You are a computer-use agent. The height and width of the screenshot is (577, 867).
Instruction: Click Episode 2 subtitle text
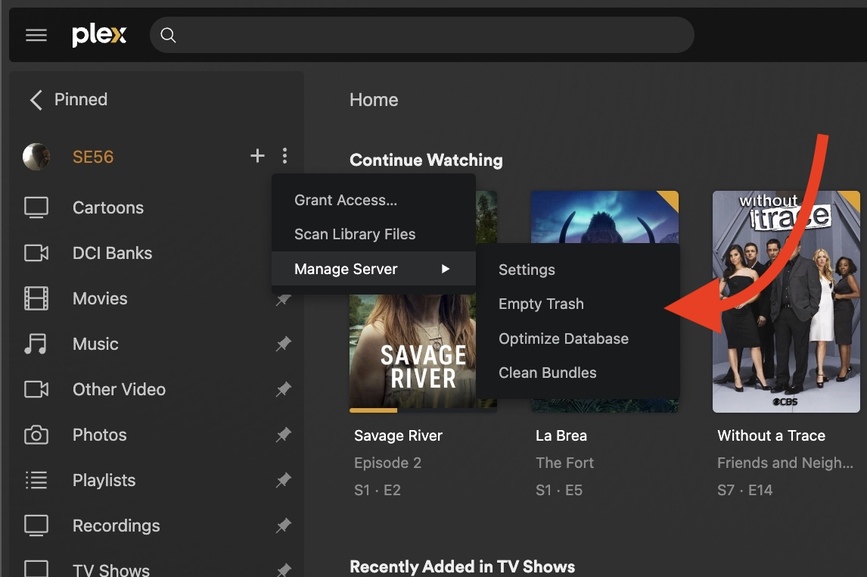pos(388,463)
